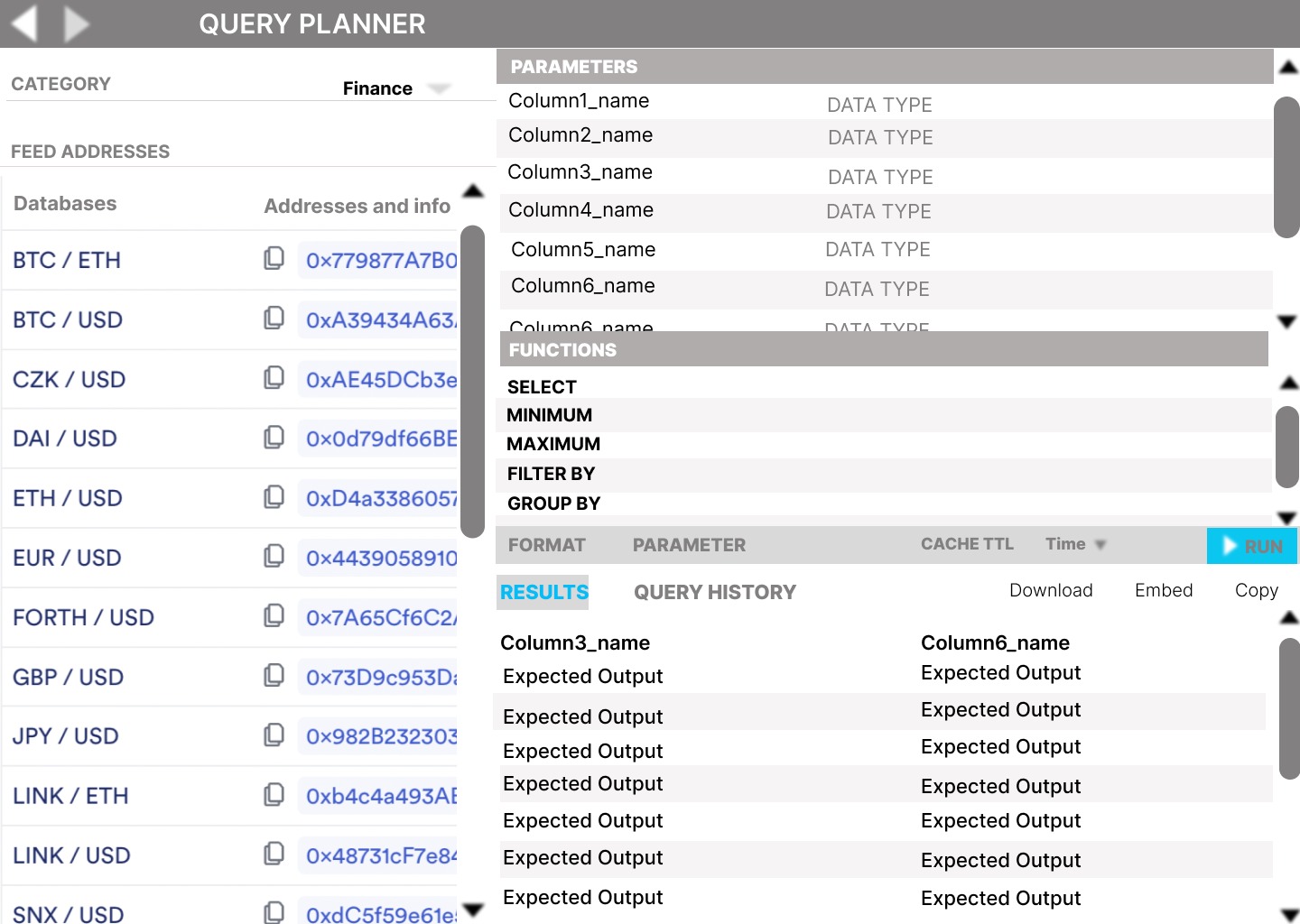Image resolution: width=1300 pixels, height=924 pixels.
Task: Click the back navigation arrow
Action: coord(24,23)
